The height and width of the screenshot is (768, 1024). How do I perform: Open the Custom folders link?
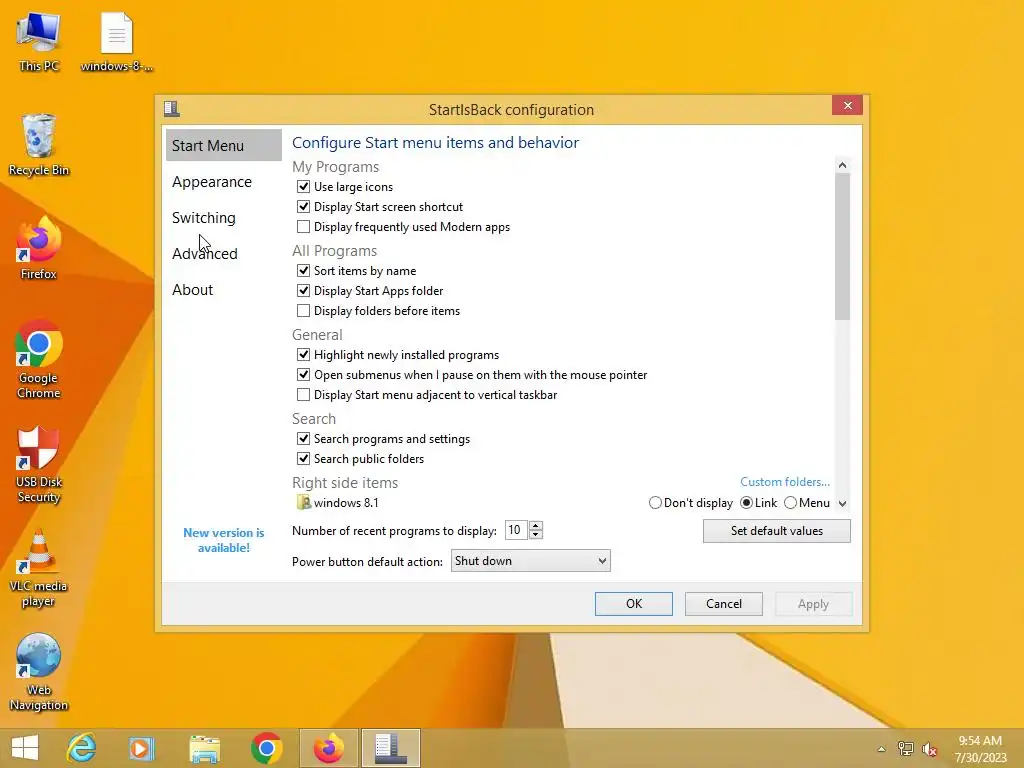click(x=785, y=481)
